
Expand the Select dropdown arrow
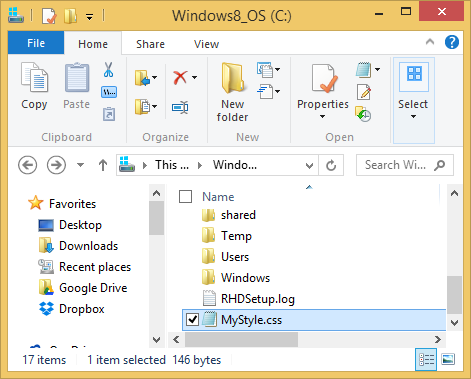click(x=413, y=116)
